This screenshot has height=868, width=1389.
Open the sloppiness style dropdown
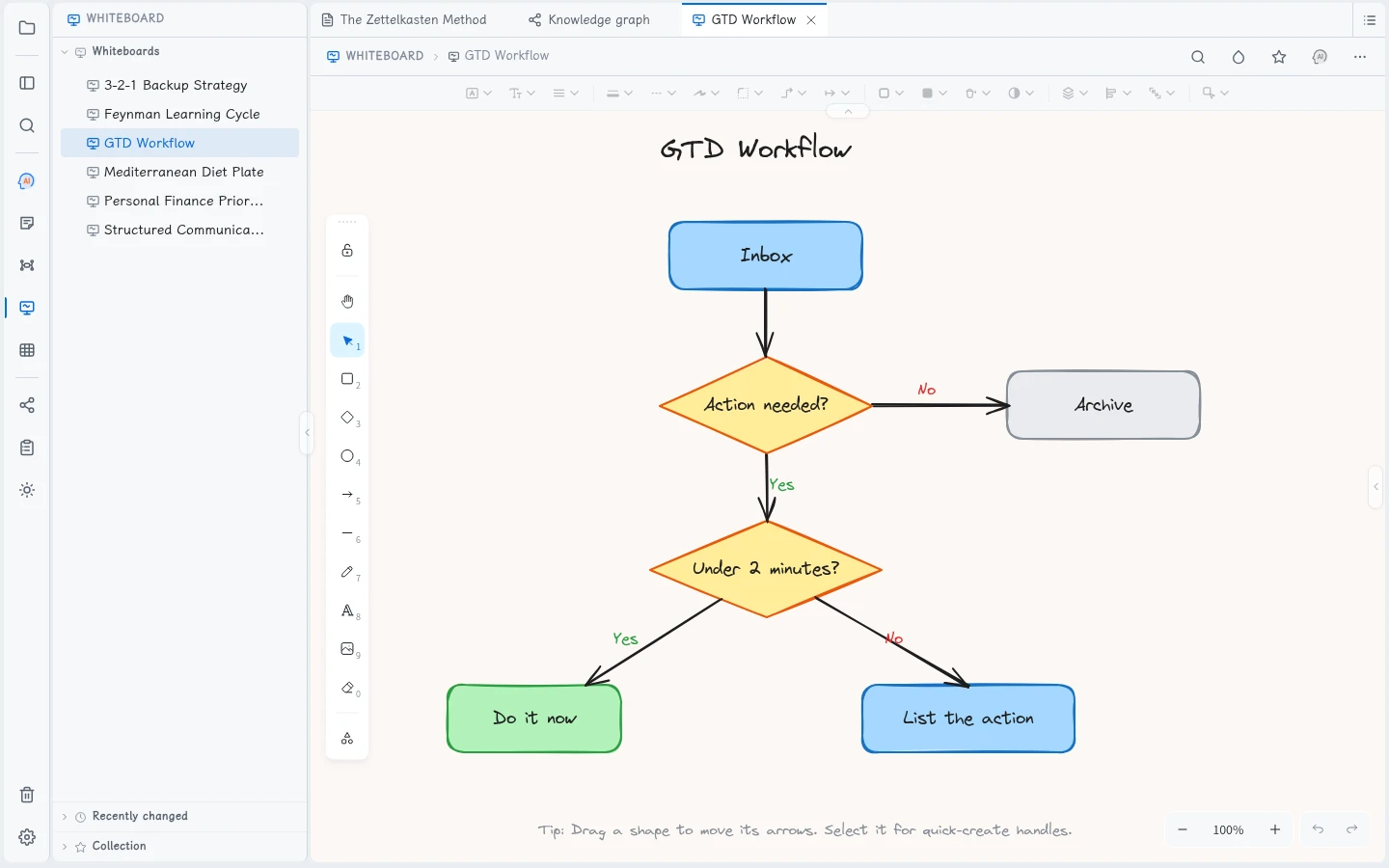click(706, 94)
